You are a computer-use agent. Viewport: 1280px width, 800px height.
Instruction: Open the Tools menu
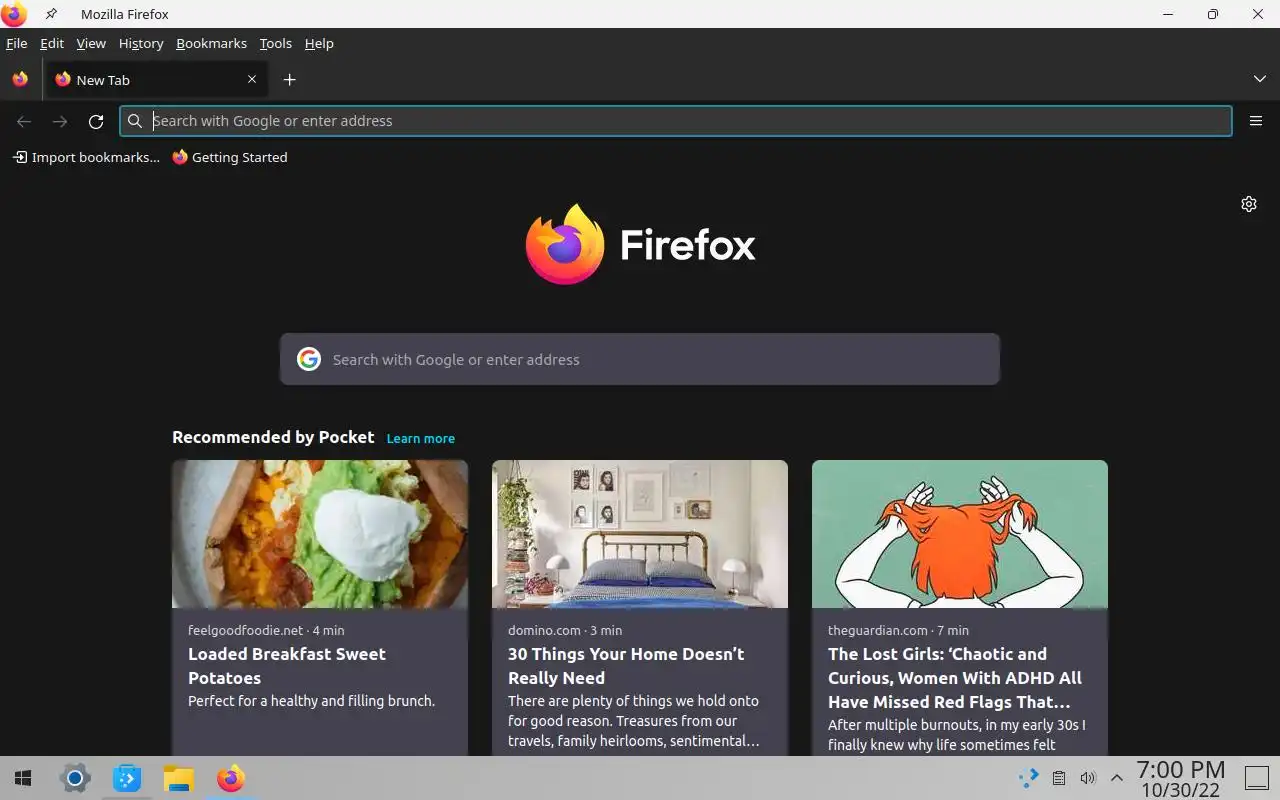pyautogui.click(x=275, y=43)
